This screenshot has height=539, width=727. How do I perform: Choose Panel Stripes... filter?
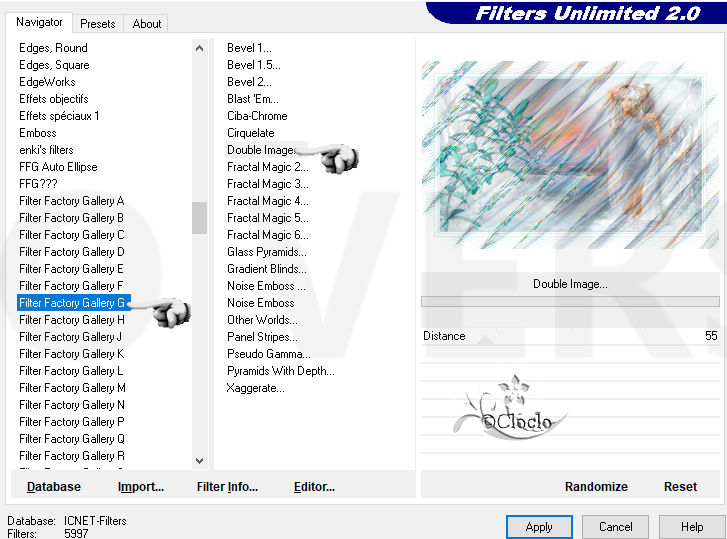coord(262,337)
